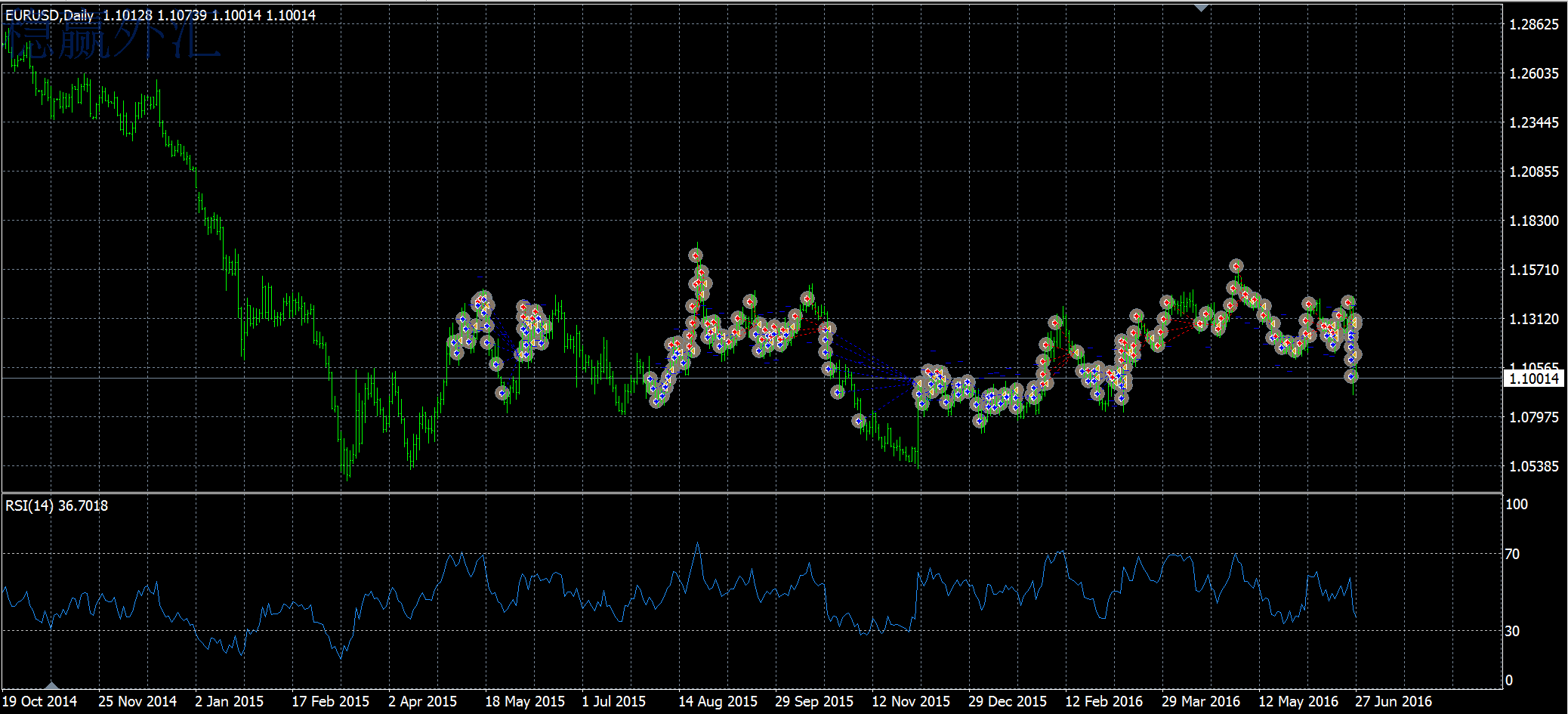Click the 17 Feb 2015 date label

pyautogui.click(x=331, y=701)
